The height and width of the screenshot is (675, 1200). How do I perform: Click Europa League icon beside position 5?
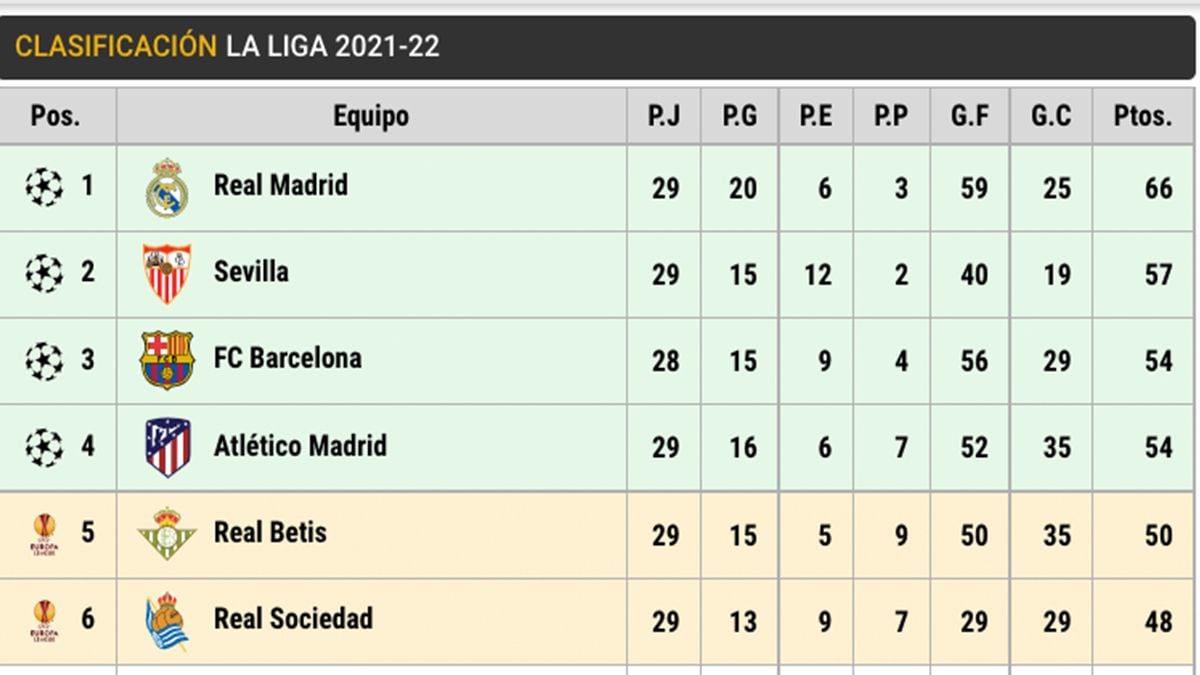[44, 534]
